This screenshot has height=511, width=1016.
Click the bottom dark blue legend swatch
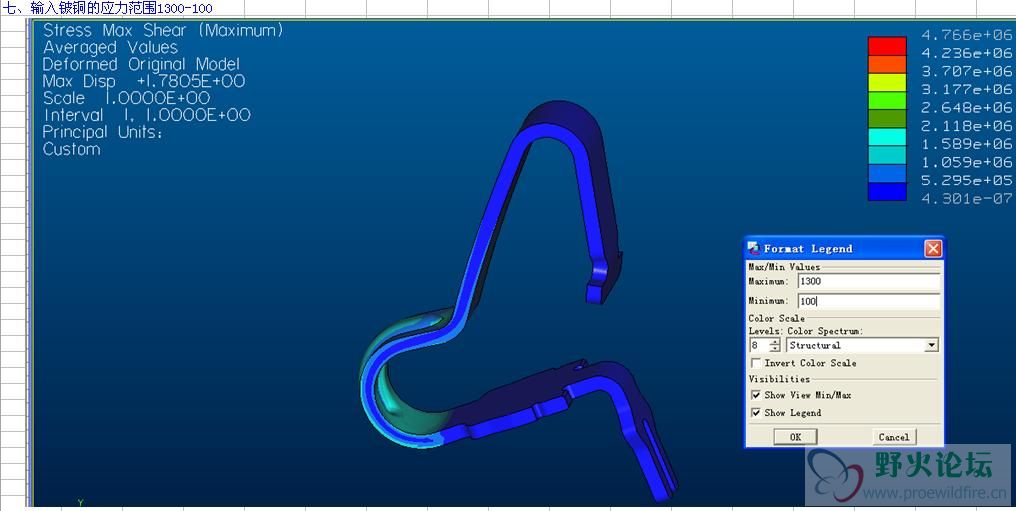point(887,192)
